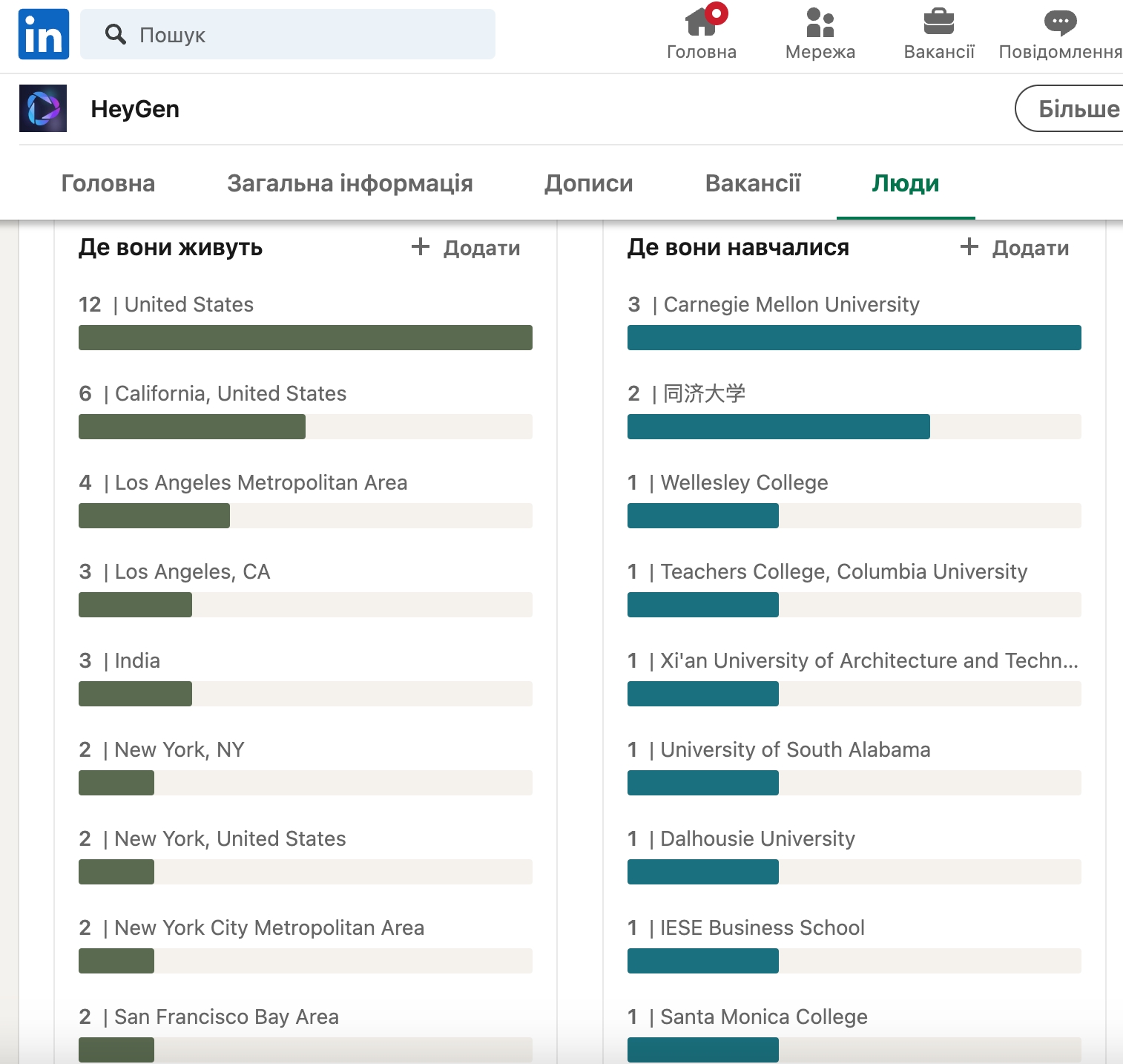Open the LinkedIn home logo
Viewport: 1123px width, 1064px height.
point(44,34)
